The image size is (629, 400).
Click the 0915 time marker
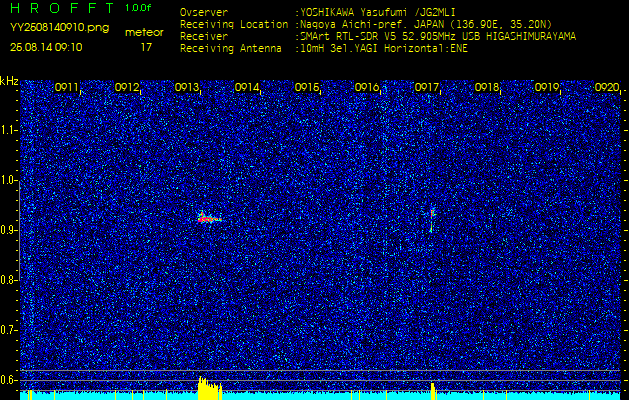tap(306, 87)
